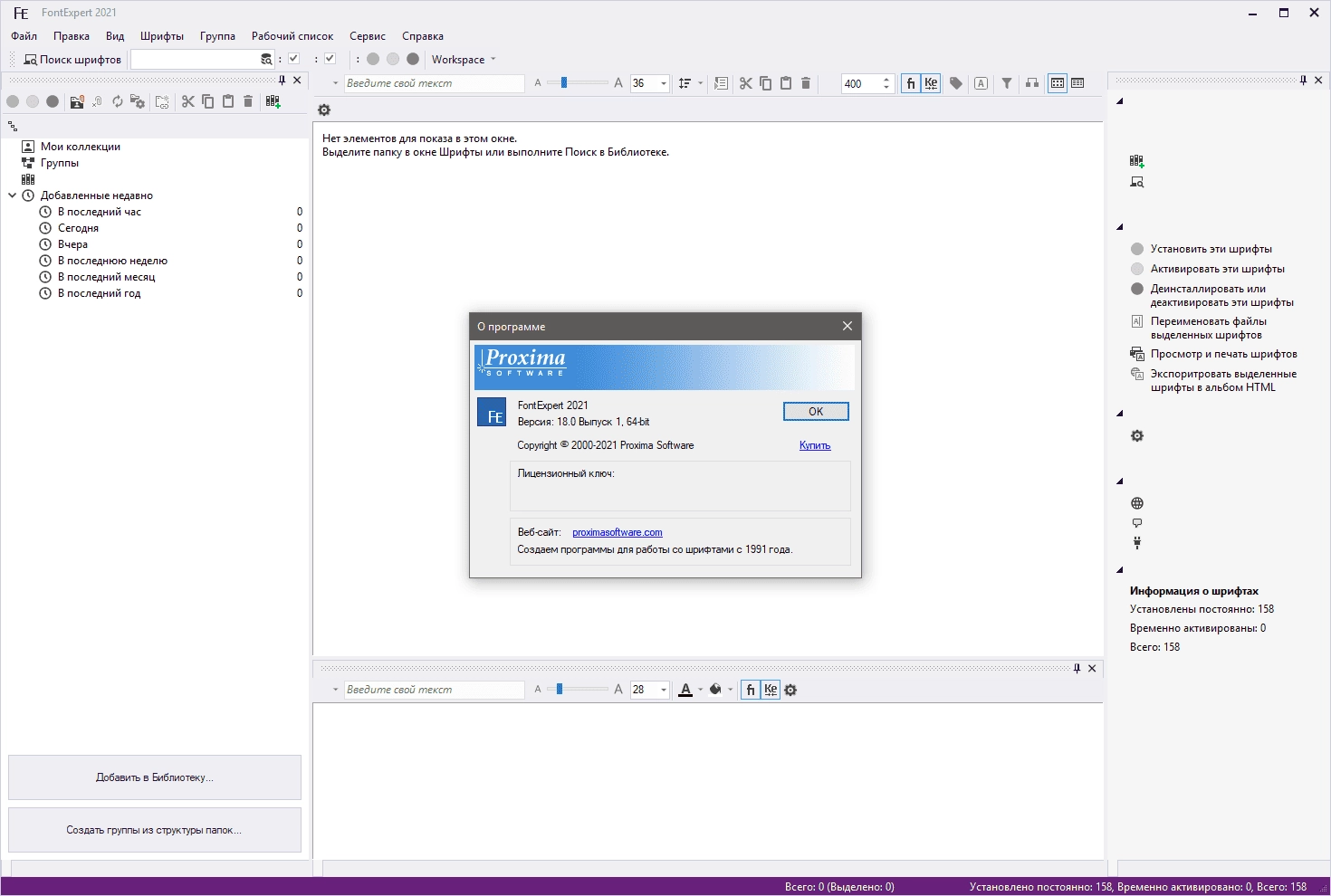Collapse the Информация о шрифтах section triangle
The height and width of the screenshot is (896, 1331).
click(1120, 570)
